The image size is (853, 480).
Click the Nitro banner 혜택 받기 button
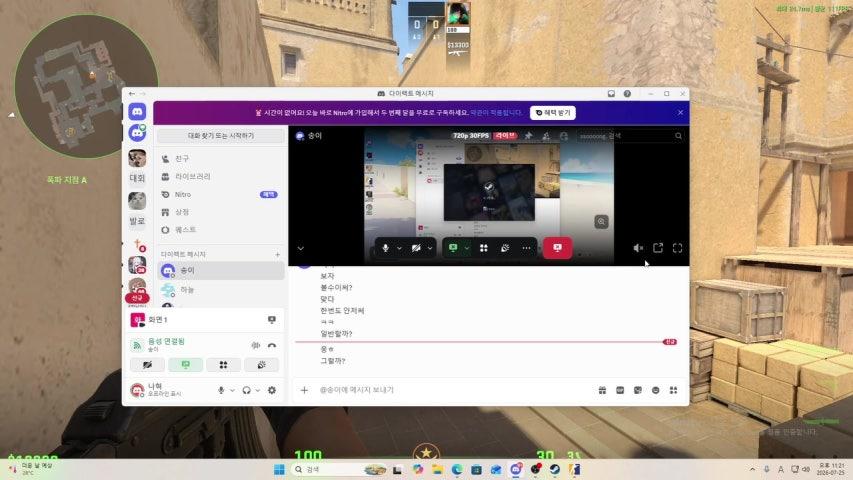[553, 113]
